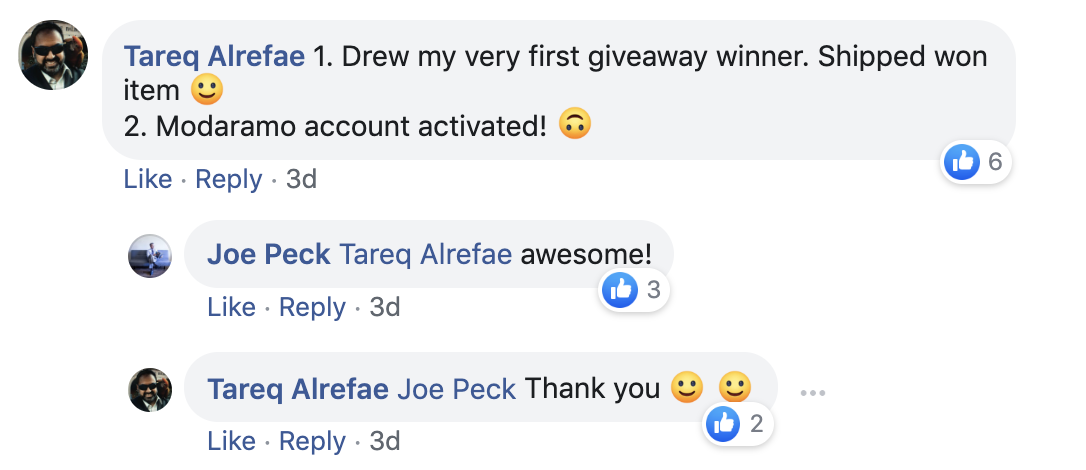1086x470 pixels.
Task: Reply to the 'Thank you' comment
Action: coord(312,441)
